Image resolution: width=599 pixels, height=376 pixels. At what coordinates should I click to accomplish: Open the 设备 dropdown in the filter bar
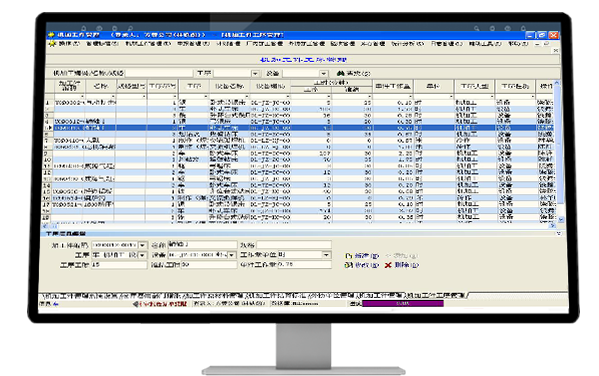(x=324, y=73)
